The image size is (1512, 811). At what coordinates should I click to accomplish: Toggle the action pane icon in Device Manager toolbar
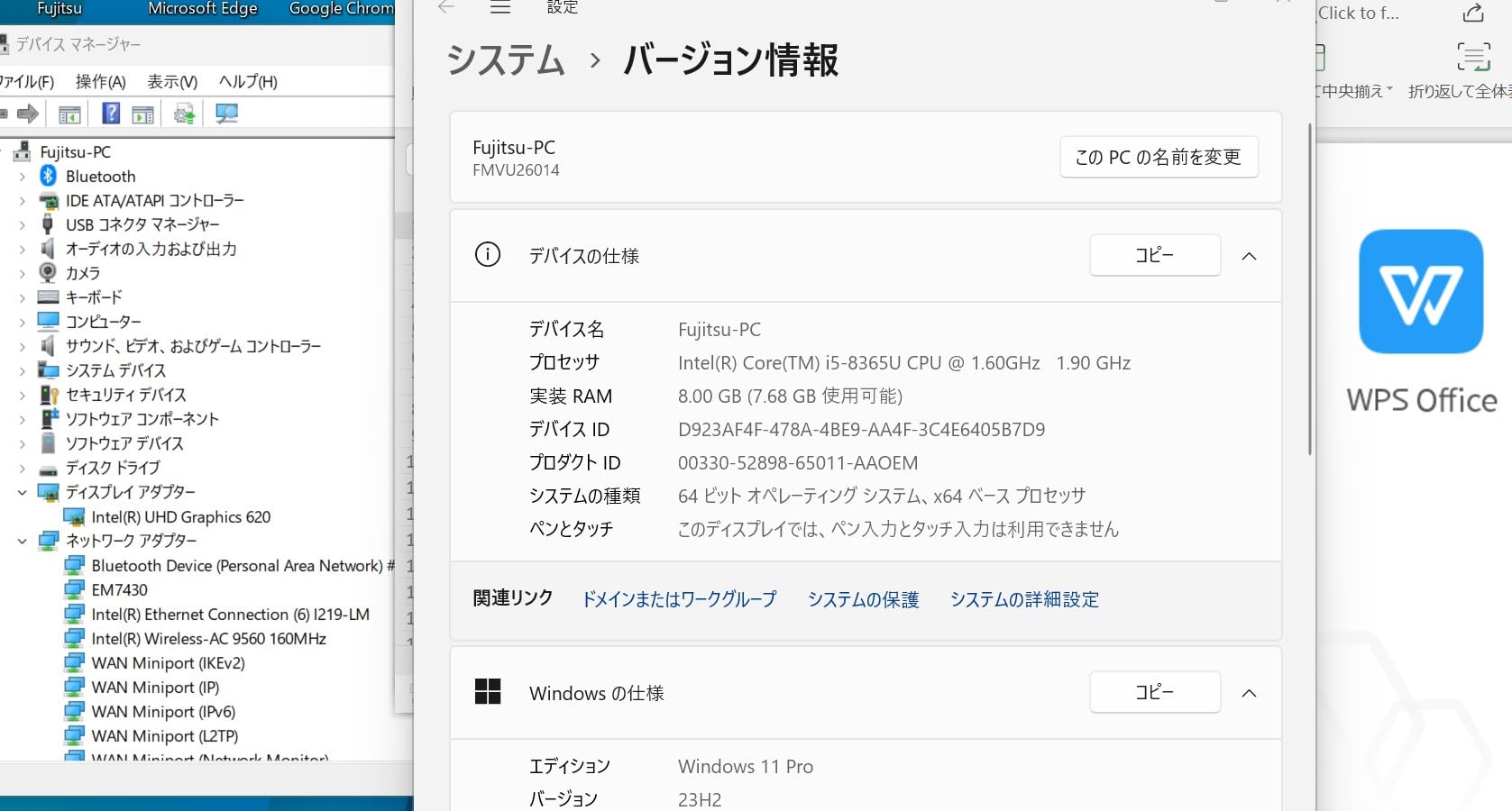[x=142, y=114]
